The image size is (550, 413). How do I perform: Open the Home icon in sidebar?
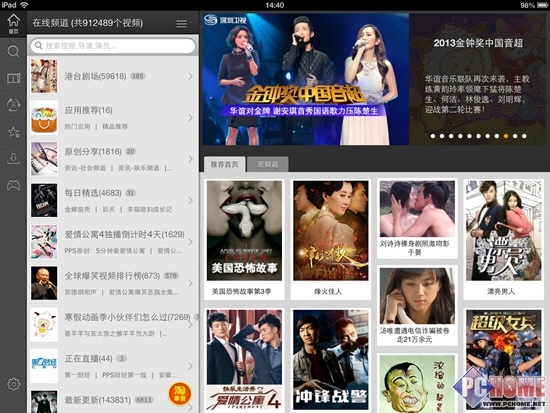pyautogui.click(x=13, y=23)
